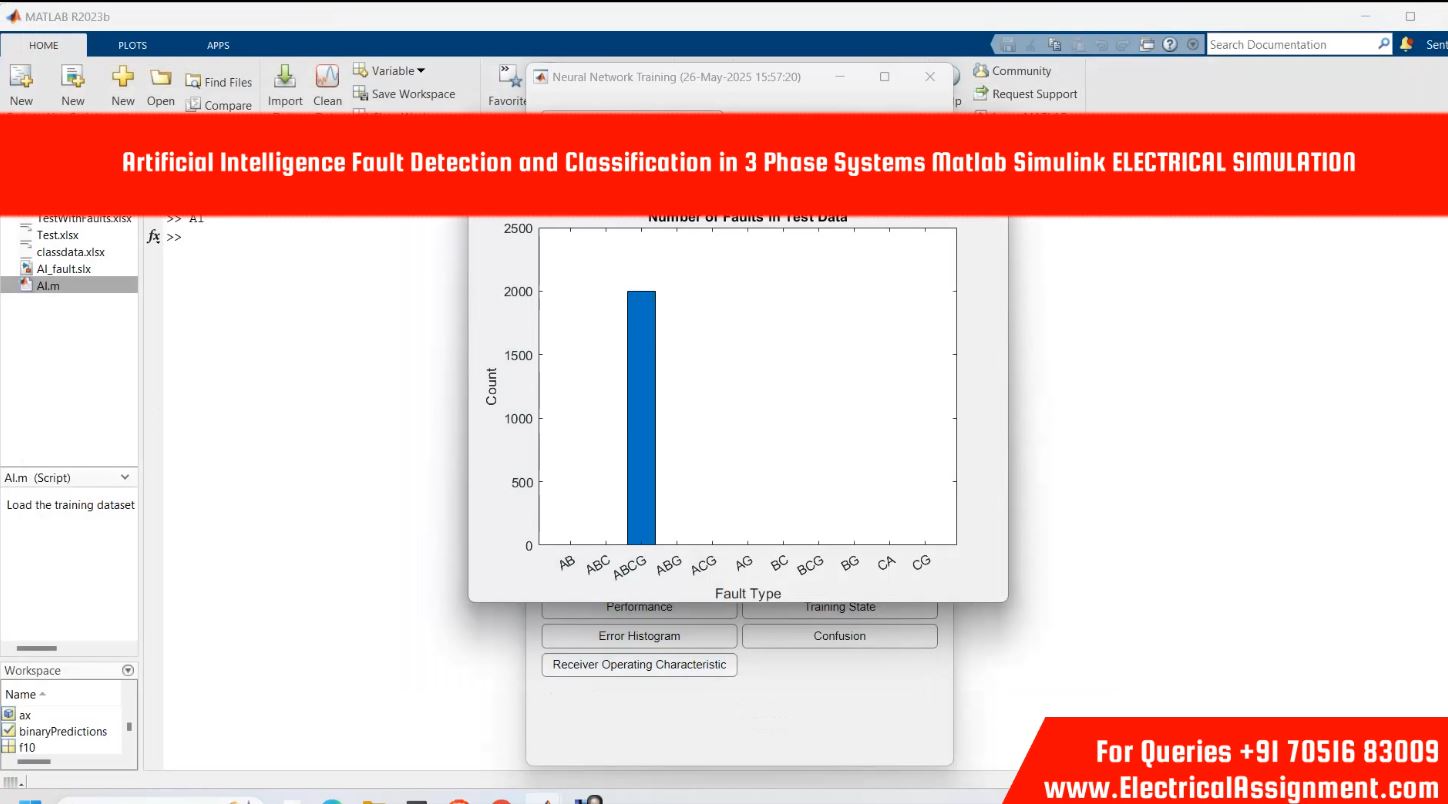Click the quick access Cut icon
Image resolution: width=1448 pixels, height=804 pixels.
[x=1032, y=45]
